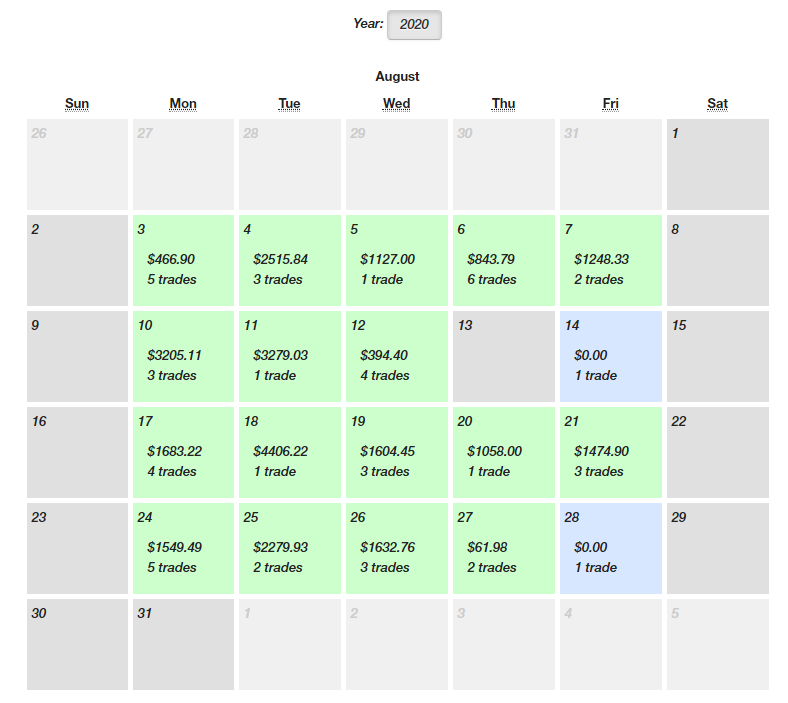
Task: Select the empty August 13 cell
Action: click(x=503, y=356)
